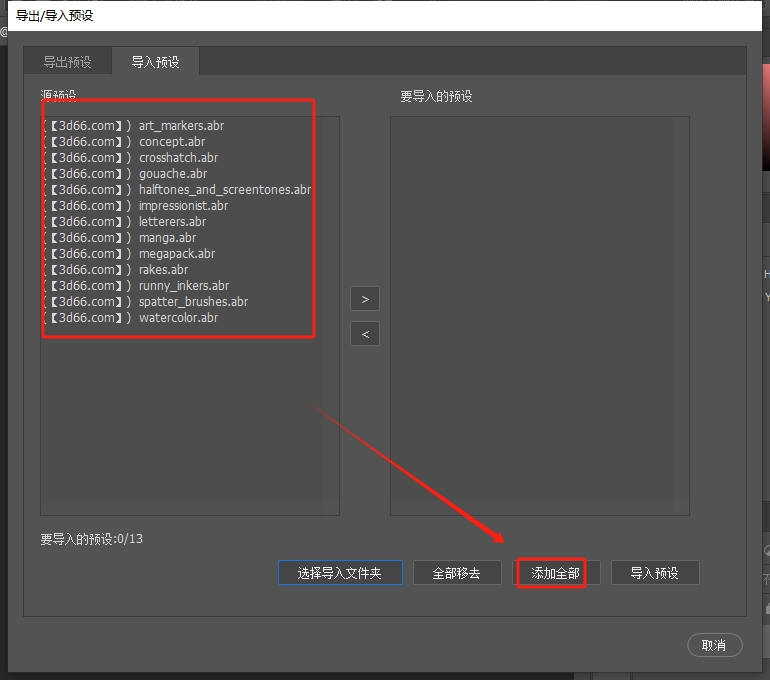Click the 添加全部 button
The image size is (770, 680).
(x=555, y=573)
